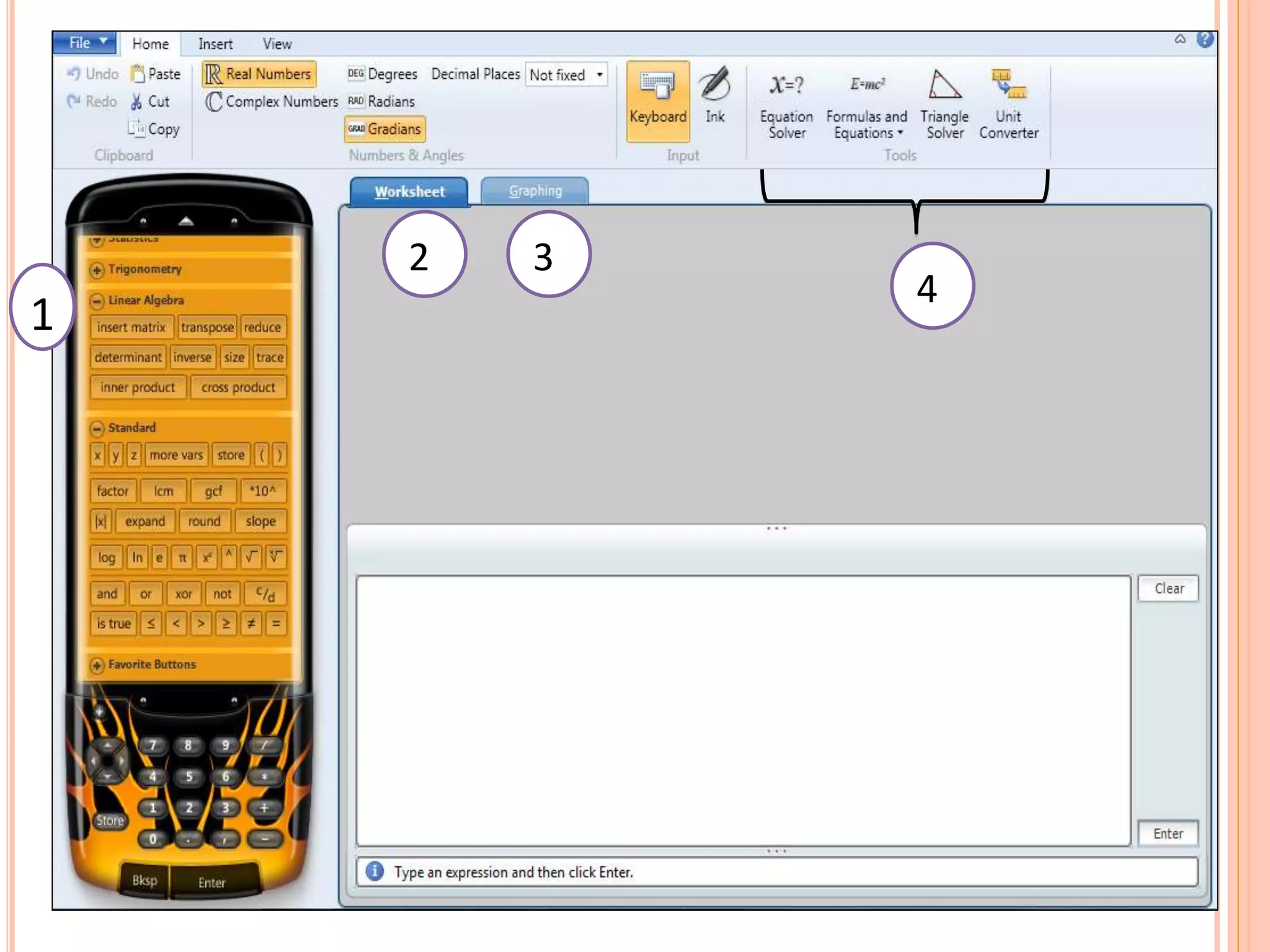
Task: Set angle unit to Degrees
Action: 383,74
